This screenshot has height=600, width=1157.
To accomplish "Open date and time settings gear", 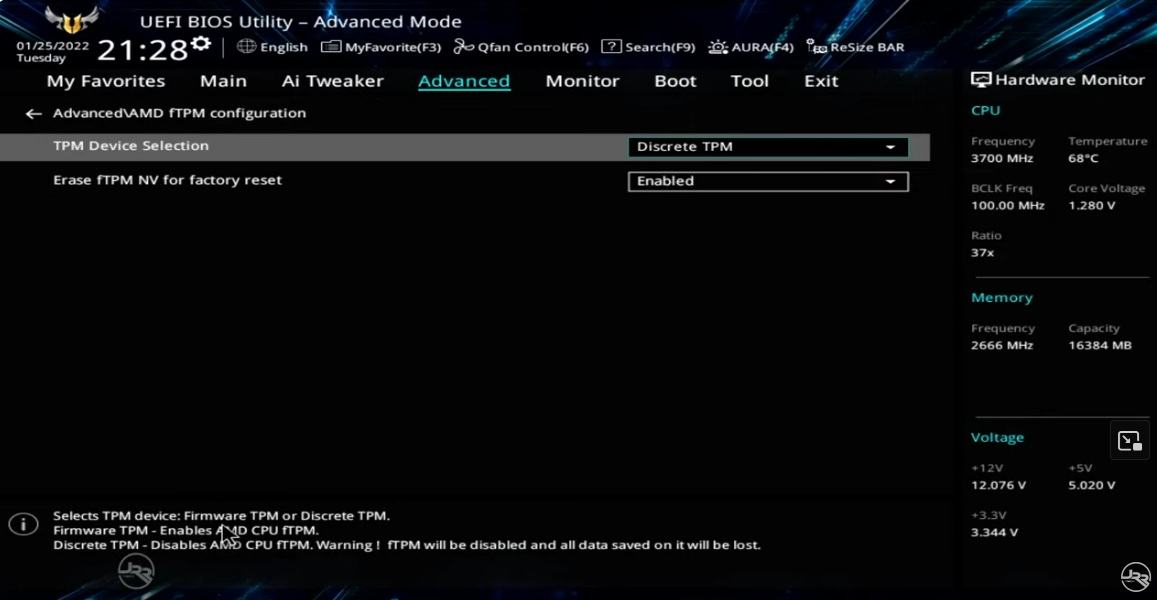I will [201, 44].
